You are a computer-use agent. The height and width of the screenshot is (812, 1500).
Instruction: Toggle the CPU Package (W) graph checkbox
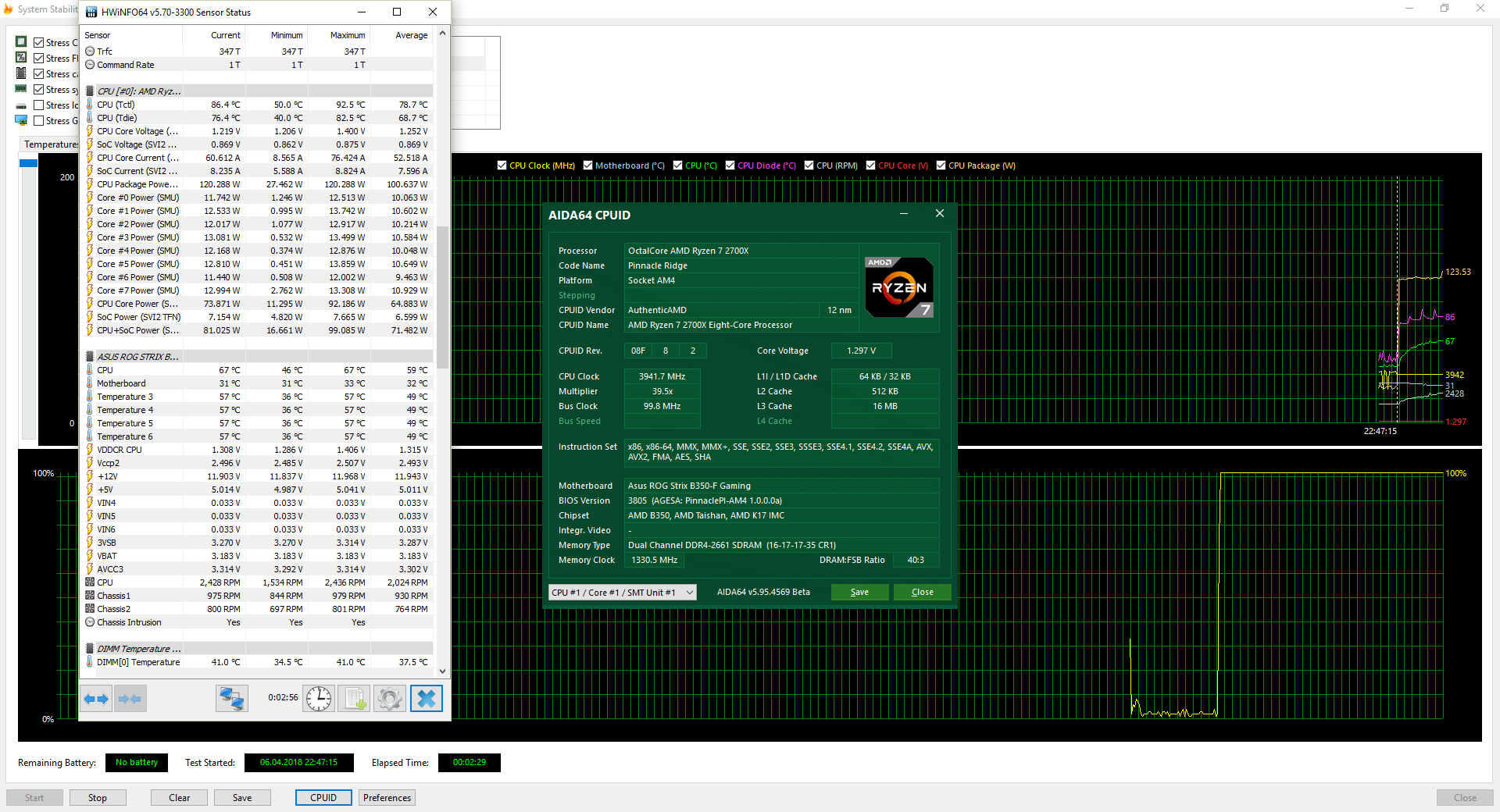(x=941, y=166)
